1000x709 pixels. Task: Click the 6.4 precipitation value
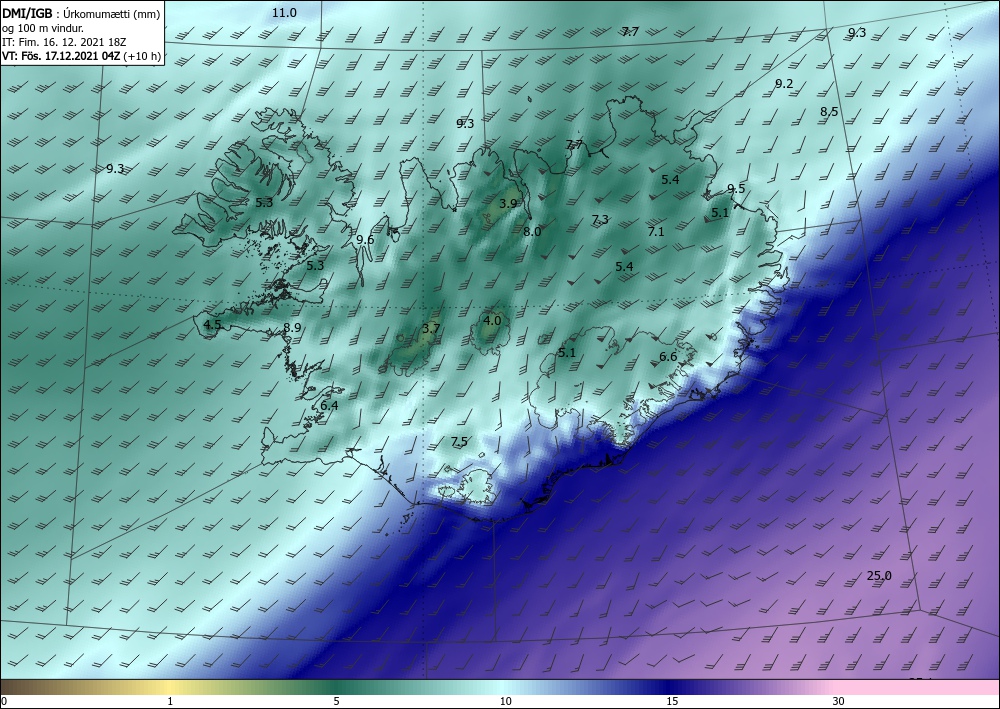329,405
